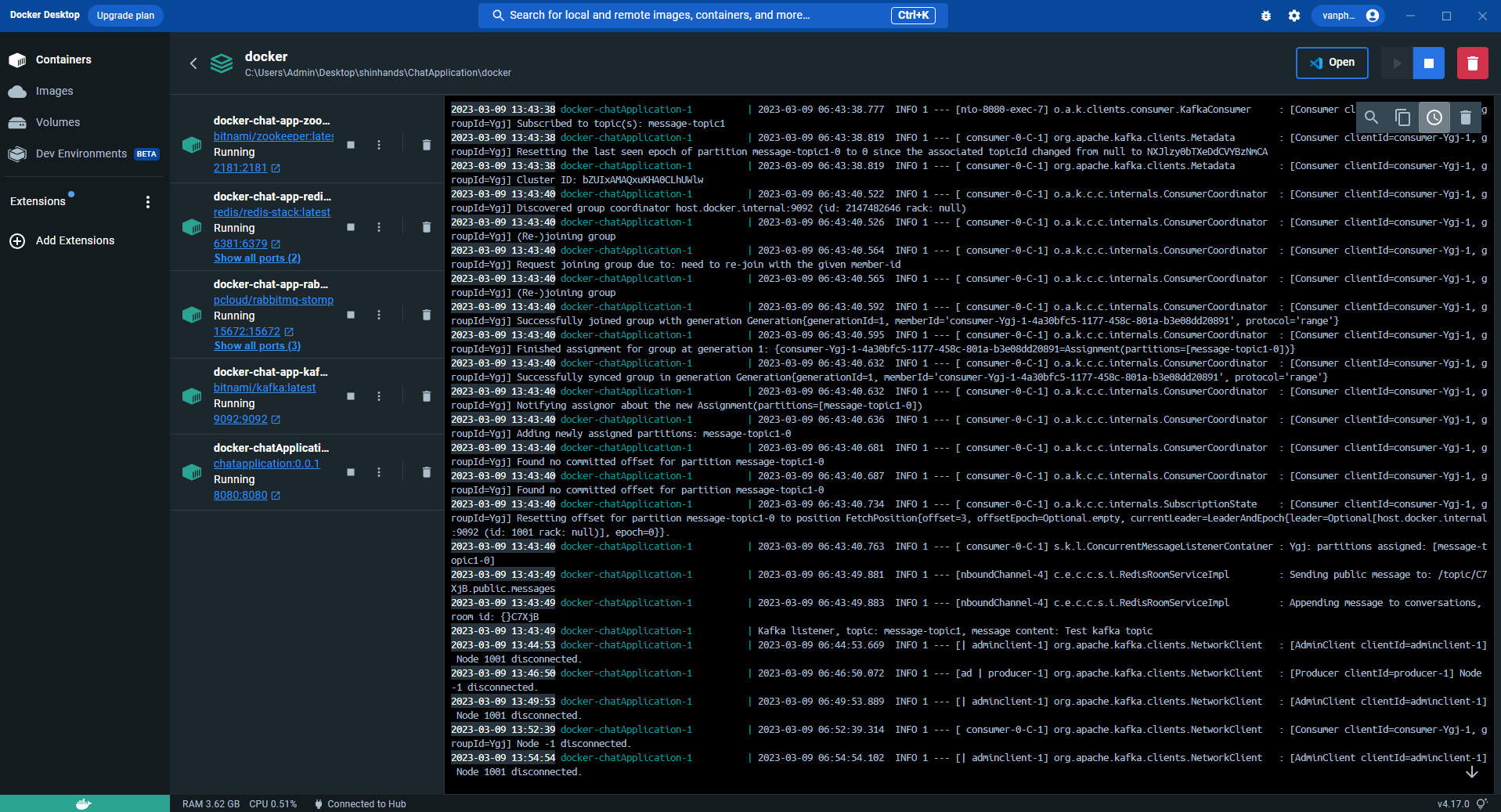1501x812 pixels.
Task: Stop the docker compose stack
Action: point(1429,63)
